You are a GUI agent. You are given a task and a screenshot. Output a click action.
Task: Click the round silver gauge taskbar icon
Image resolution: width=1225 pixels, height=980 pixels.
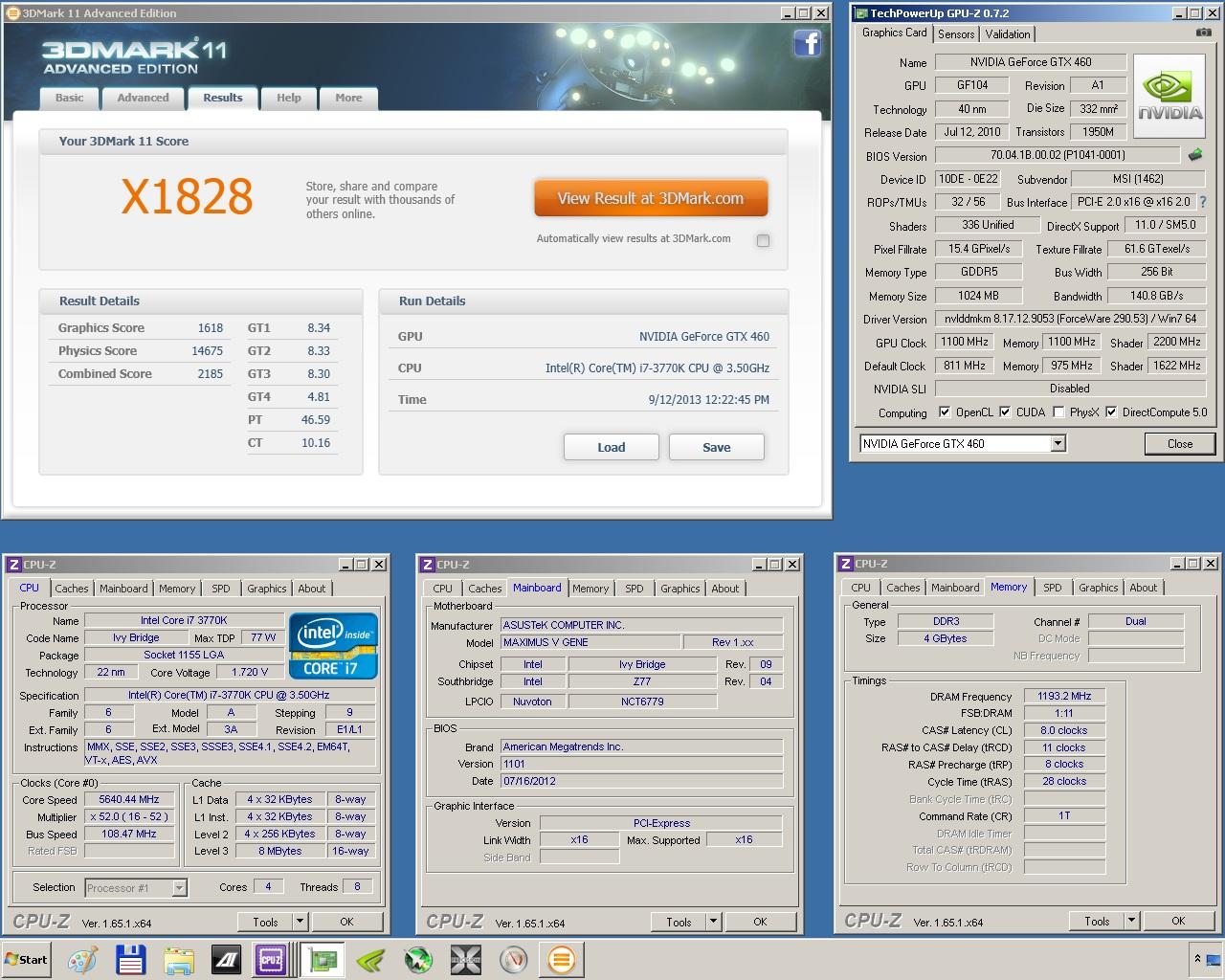click(514, 960)
